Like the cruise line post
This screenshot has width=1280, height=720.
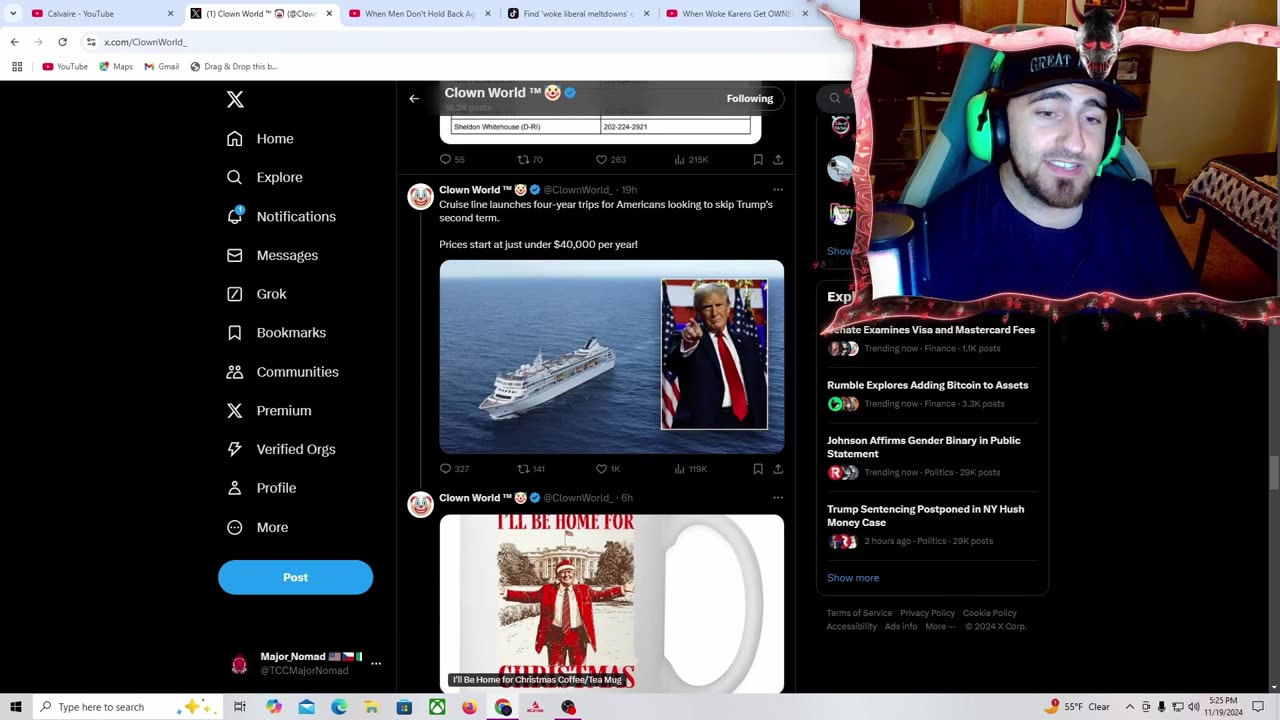[x=601, y=468]
